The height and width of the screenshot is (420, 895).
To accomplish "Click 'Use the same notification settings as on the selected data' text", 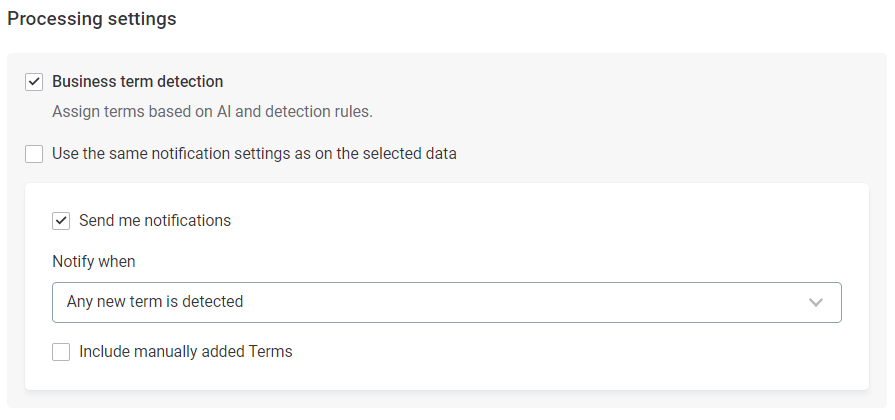I will (254, 154).
